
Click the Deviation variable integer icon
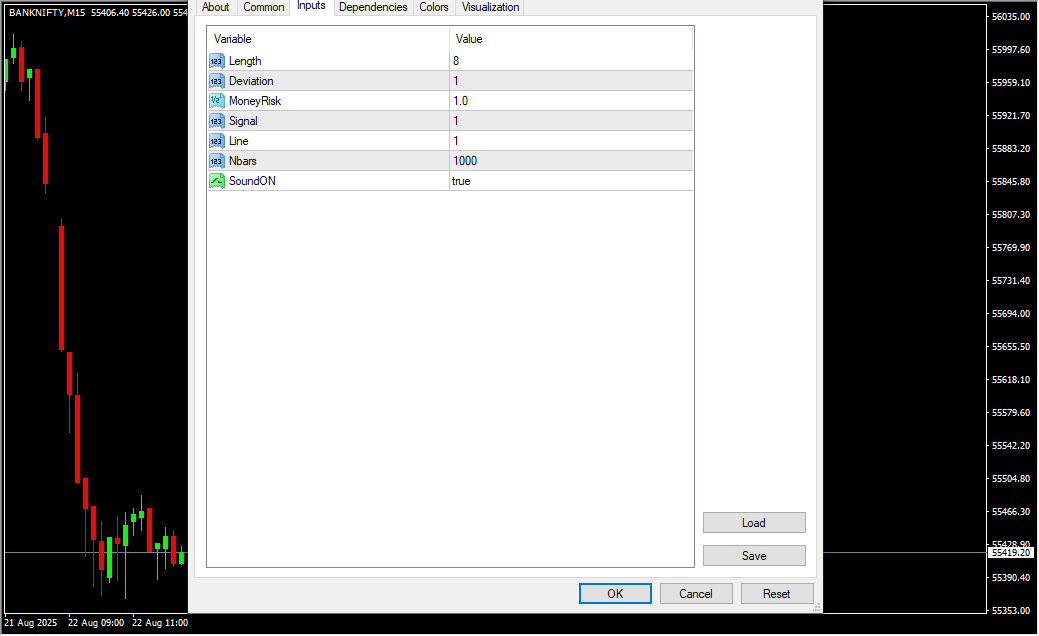pos(217,81)
